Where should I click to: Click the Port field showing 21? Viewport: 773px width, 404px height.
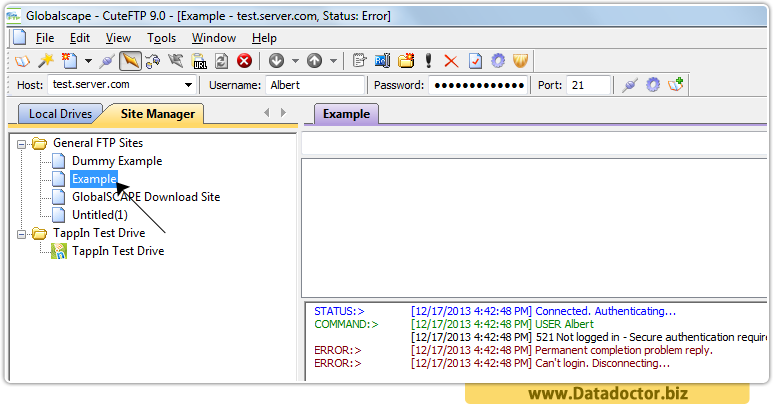click(x=589, y=85)
